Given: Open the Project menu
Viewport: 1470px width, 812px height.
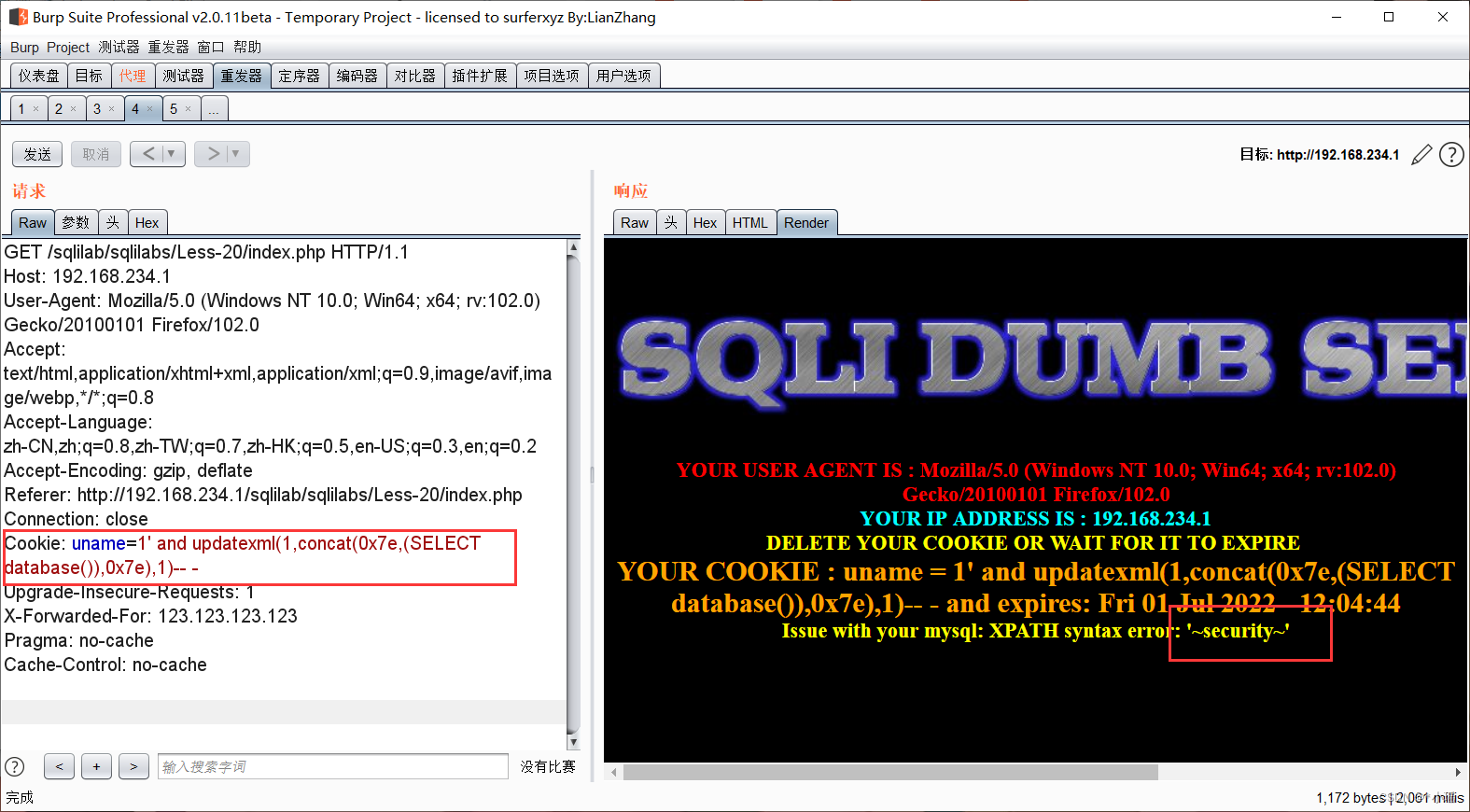Looking at the screenshot, I should click(68, 48).
